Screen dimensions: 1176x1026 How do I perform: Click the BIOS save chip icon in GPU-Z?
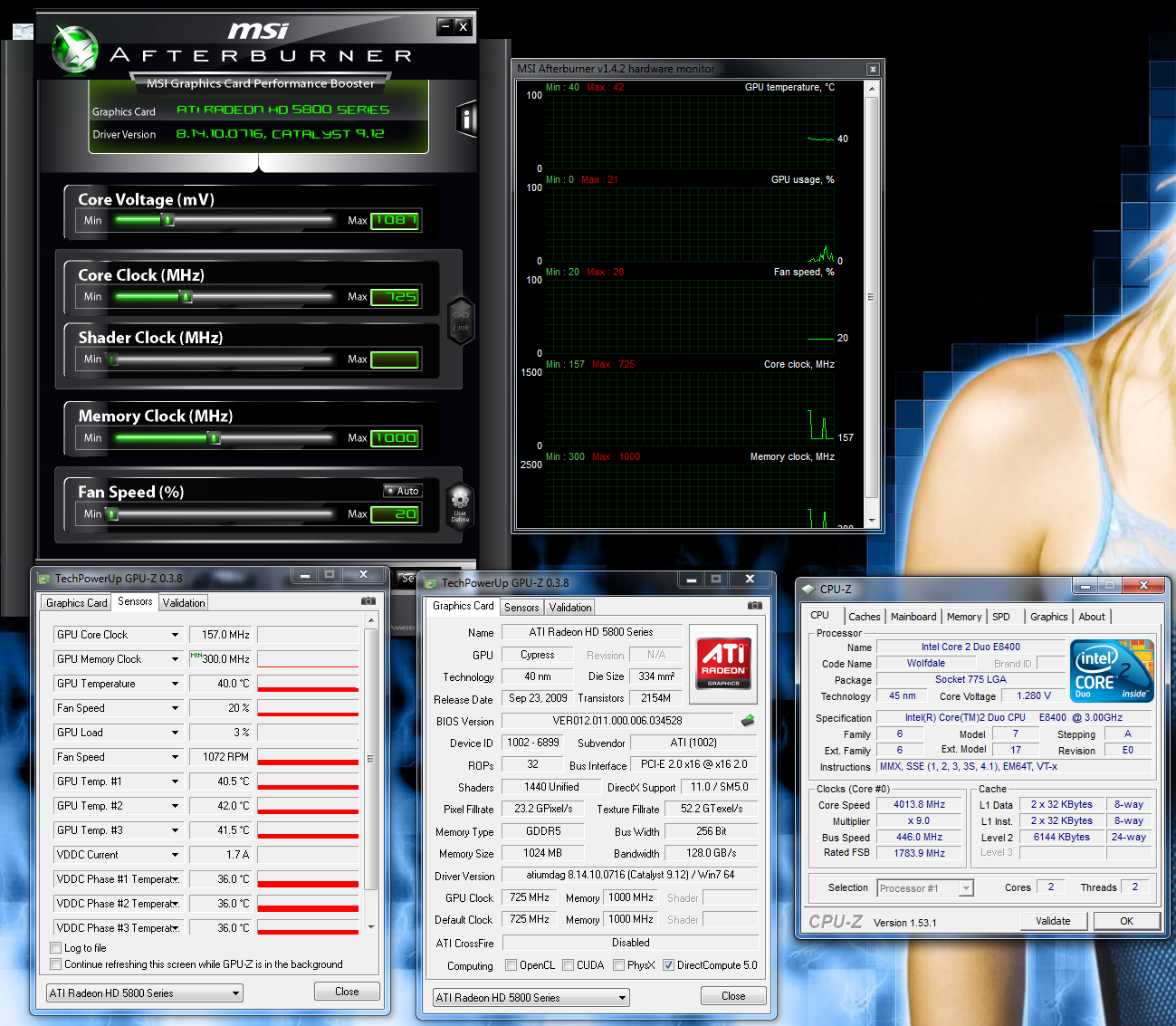[x=748, y=721]
